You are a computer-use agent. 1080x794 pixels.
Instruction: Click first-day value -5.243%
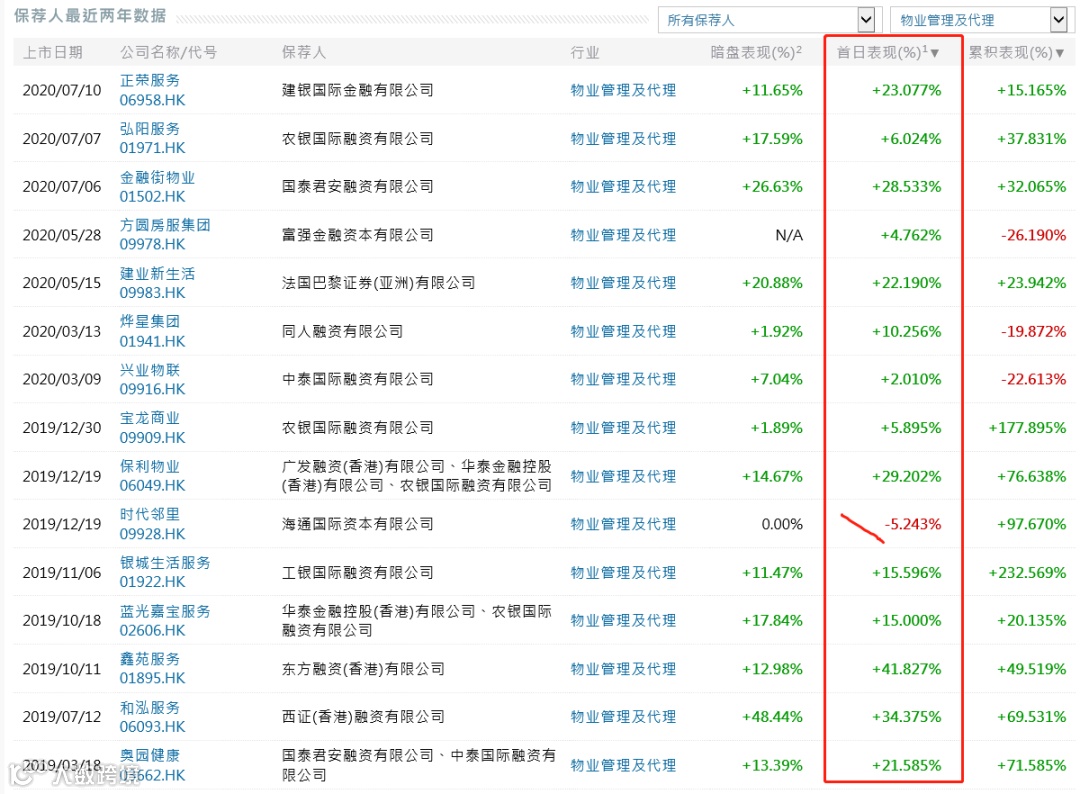tap(912, 524)
